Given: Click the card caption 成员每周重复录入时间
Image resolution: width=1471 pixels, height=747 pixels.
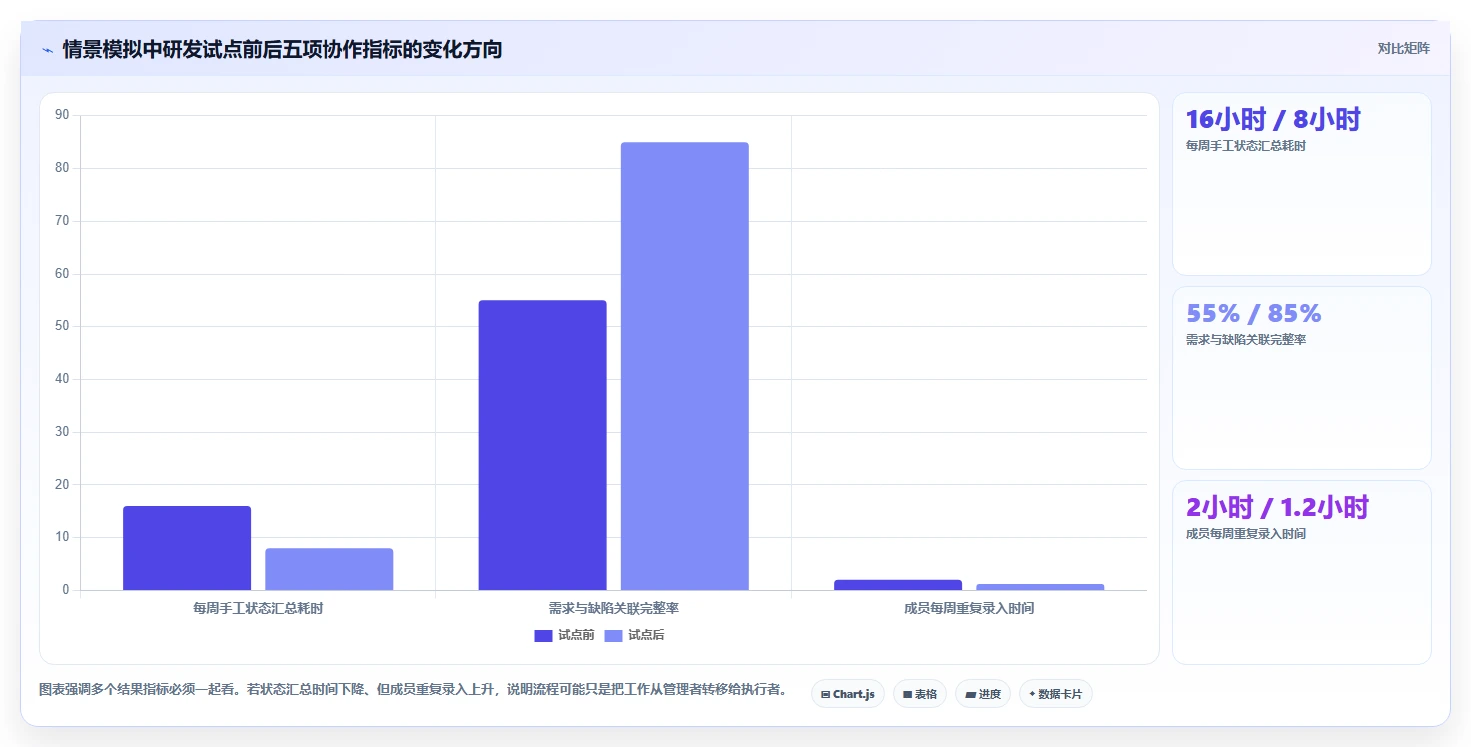Looking at the screenshot, I should [1245, 534].
